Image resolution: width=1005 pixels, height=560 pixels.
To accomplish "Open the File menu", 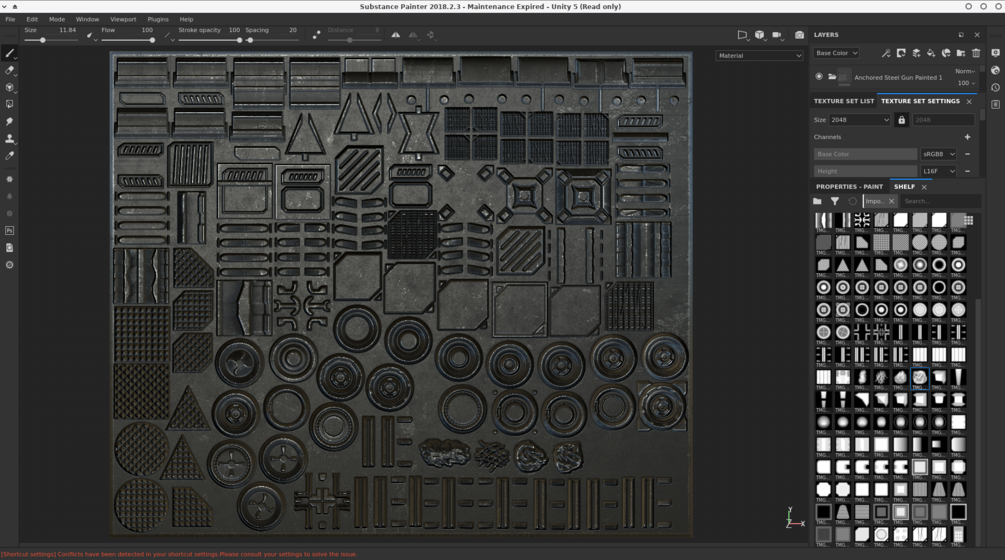I will click(x=10, y=19).
